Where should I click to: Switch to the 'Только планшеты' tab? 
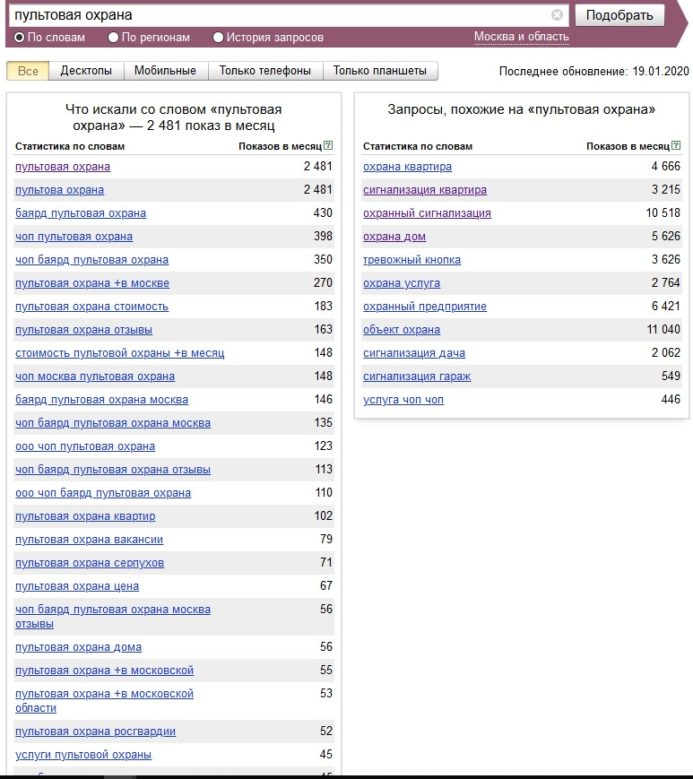(x=380, y=71)
